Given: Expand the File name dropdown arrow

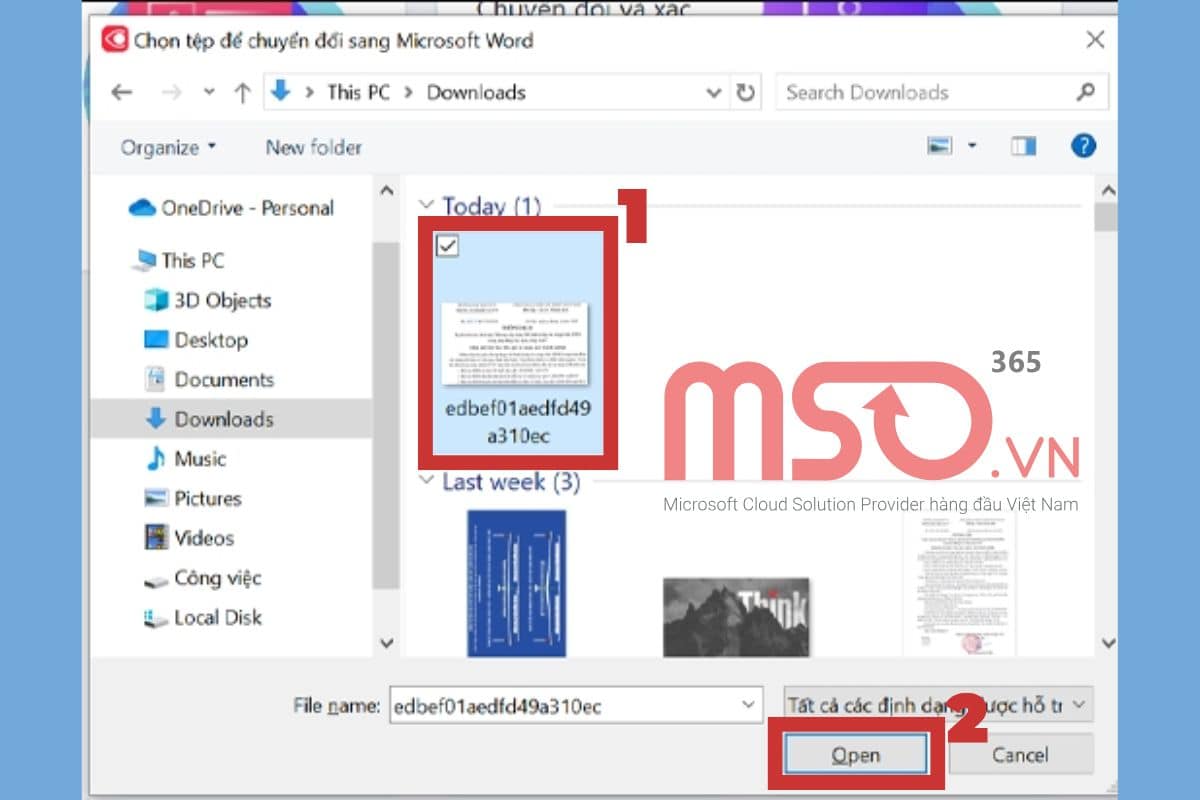Looking at the screenshot, I should tap(749, 705).
